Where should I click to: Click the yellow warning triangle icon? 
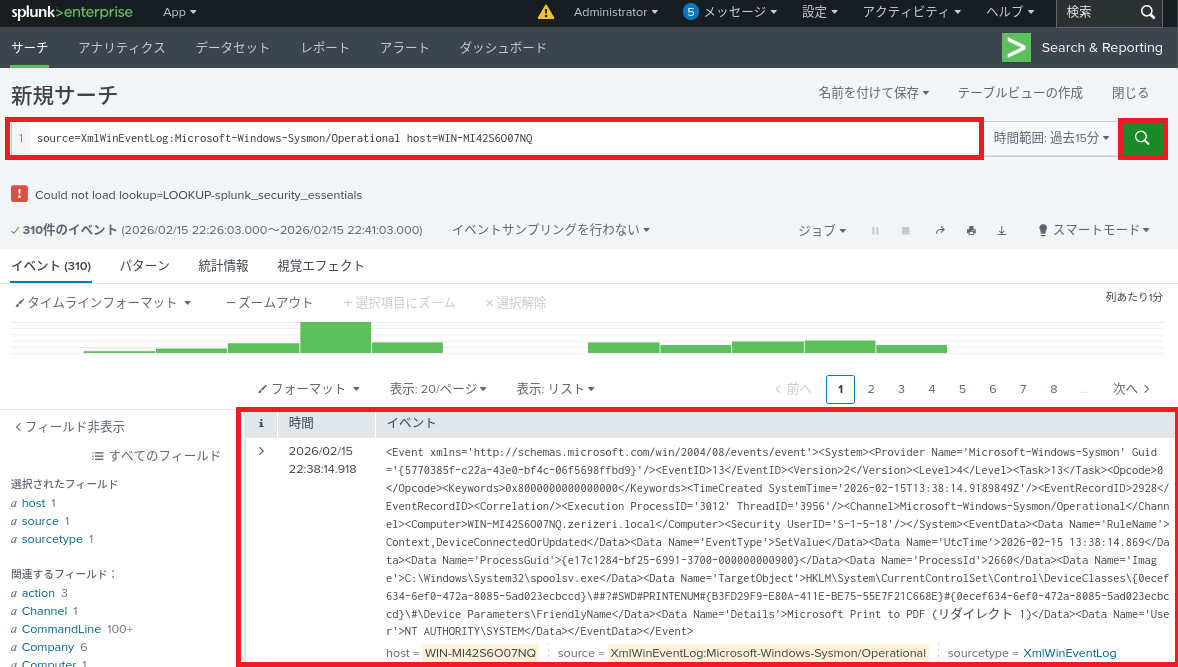(545, 12)
